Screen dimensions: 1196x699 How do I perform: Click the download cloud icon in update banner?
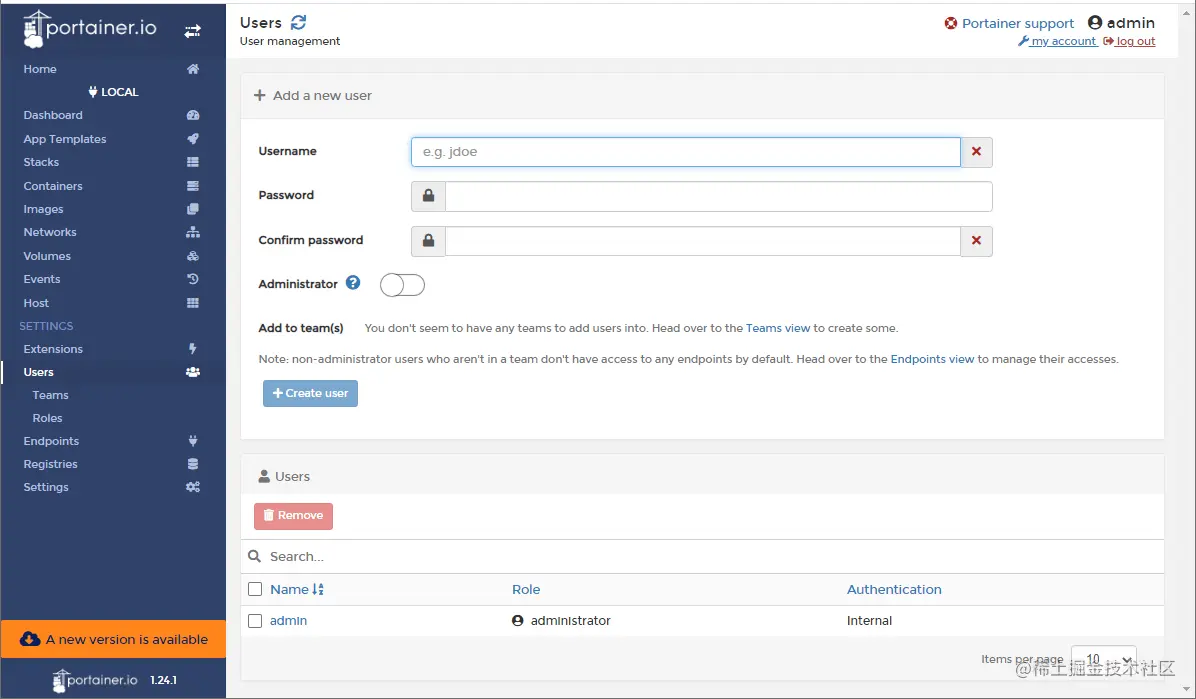(x=30, y=639)
